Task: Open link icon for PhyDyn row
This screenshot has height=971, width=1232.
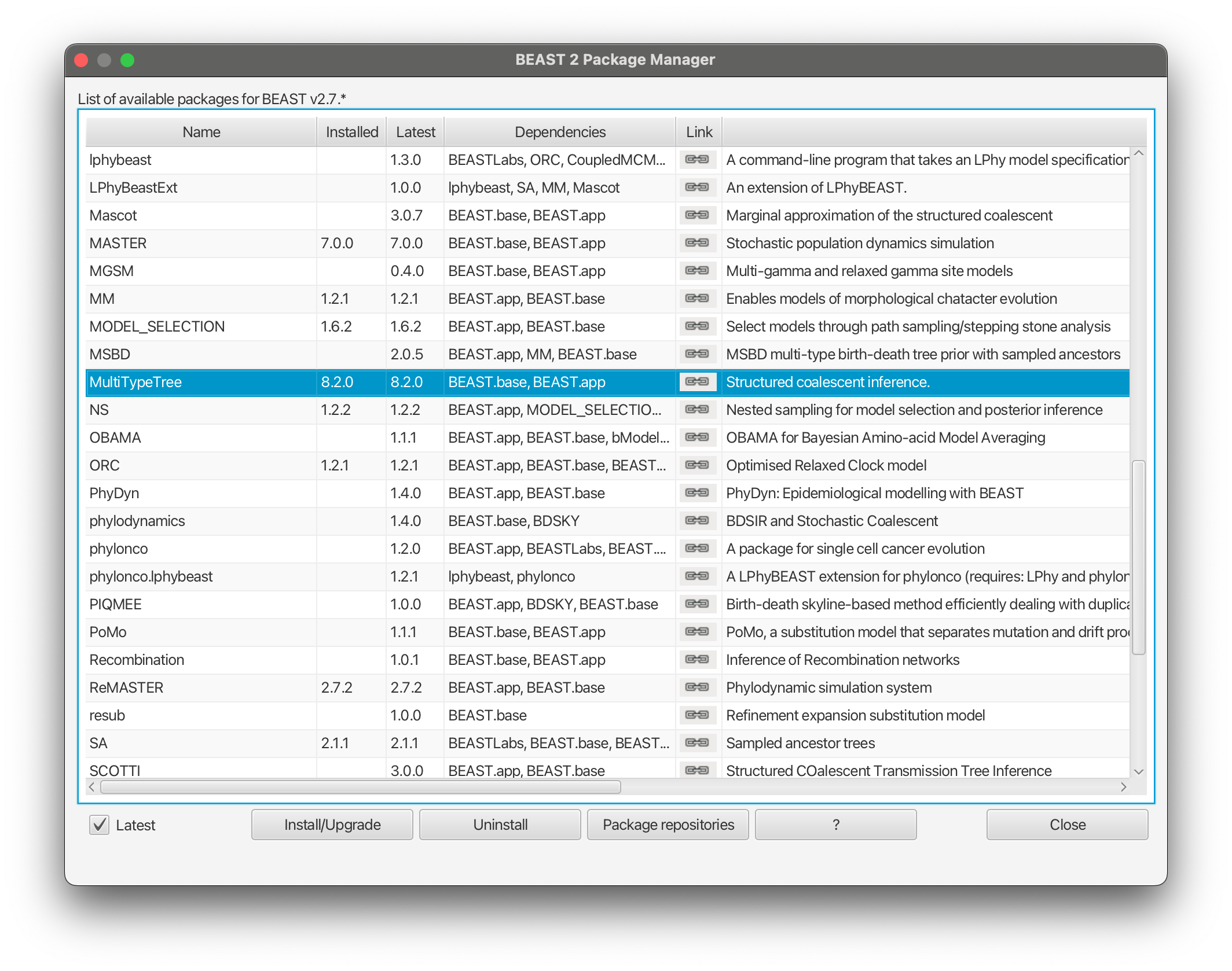Action: [x=697, y=493]
